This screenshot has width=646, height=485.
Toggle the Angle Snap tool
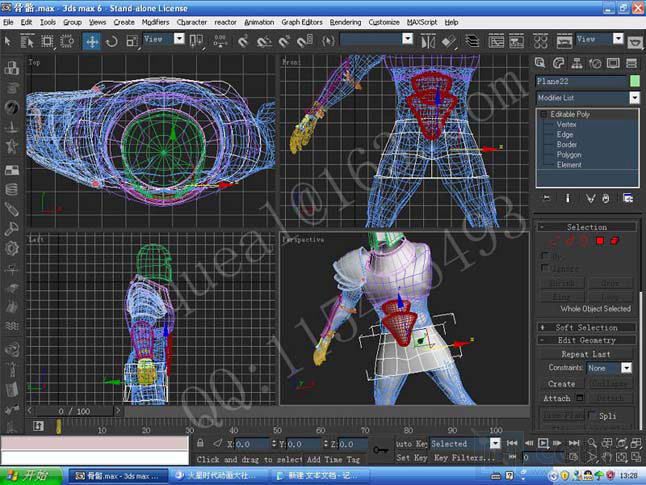pos(264,41)
